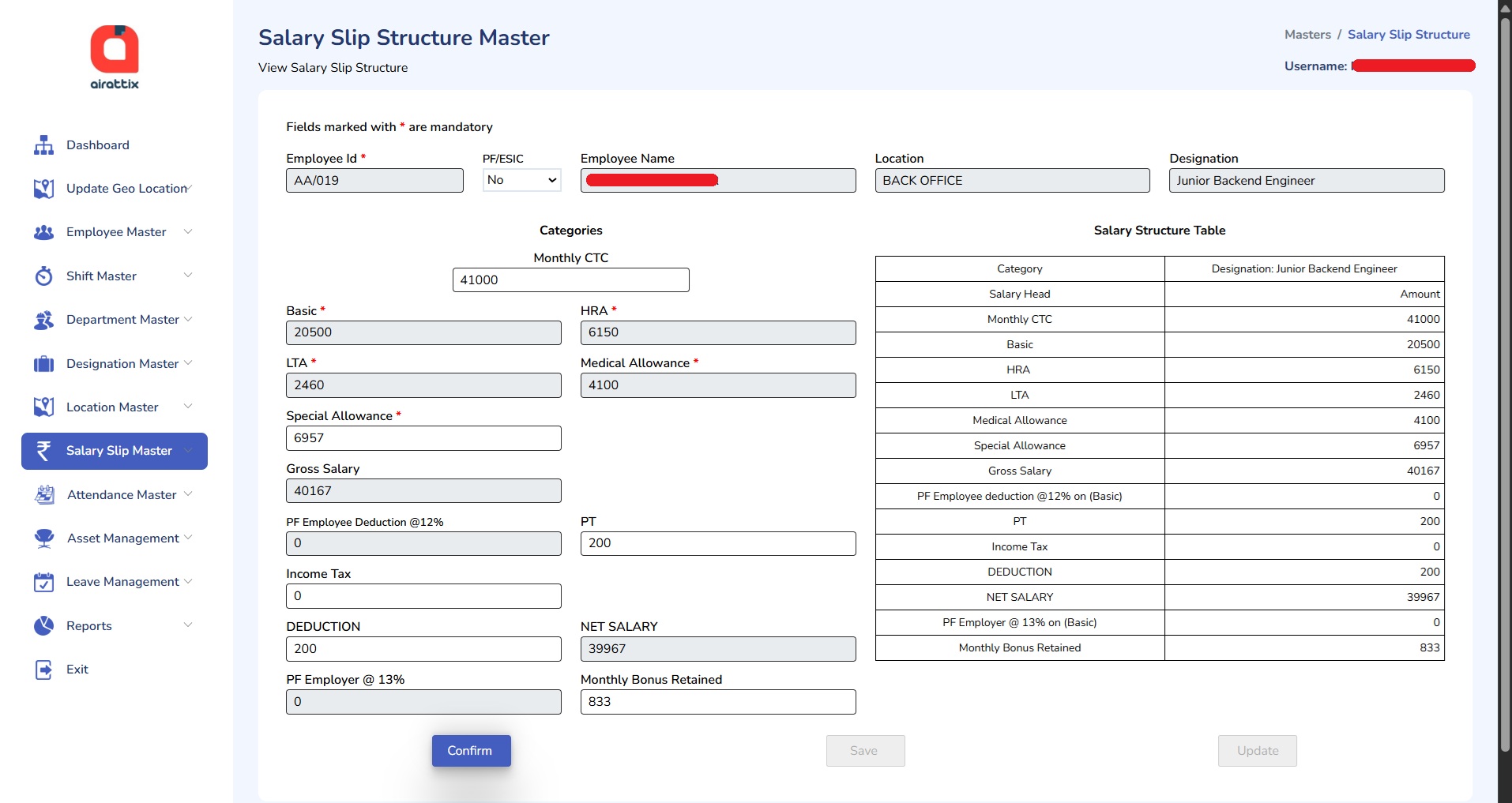Viewport: 1512px width, 803px height.
Task: Click the Leave Management calendar icon
Action: pyautogui.click(x=44, y=583)
